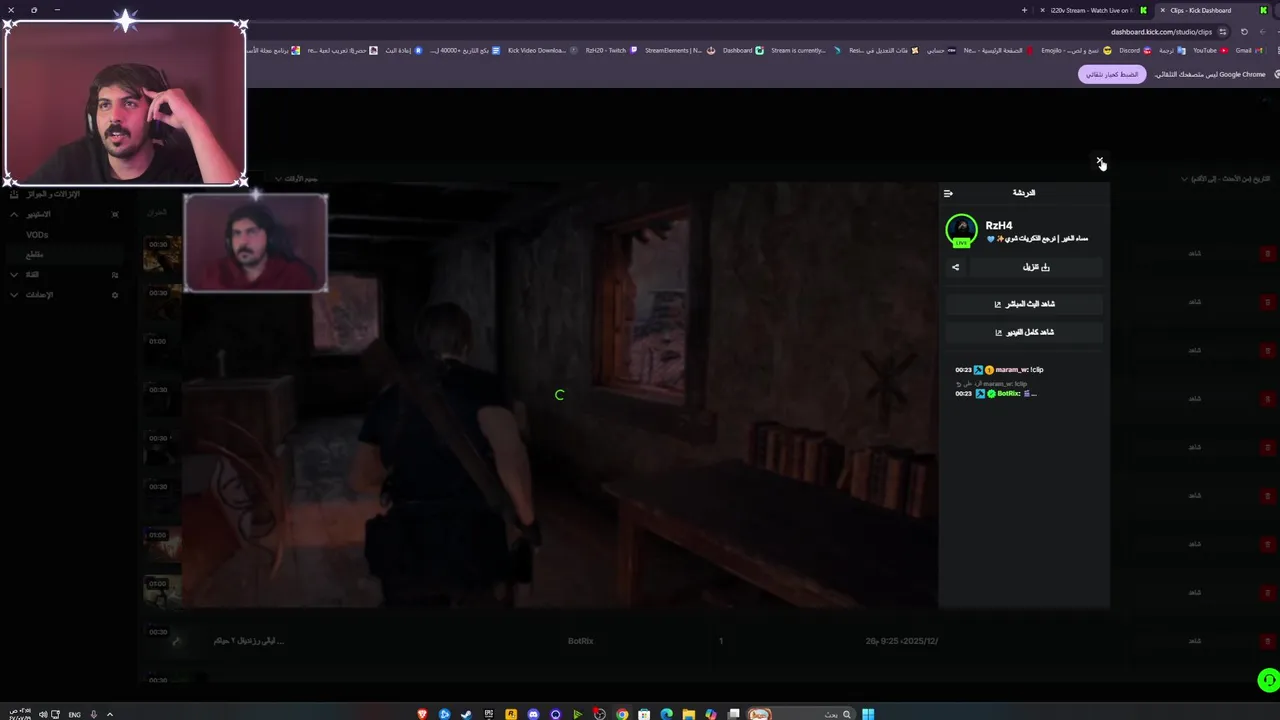The width and height of the screenshot is (1280, 720).
Task: Click ENG language indicator in system tray
Action: tap(74, 714)
